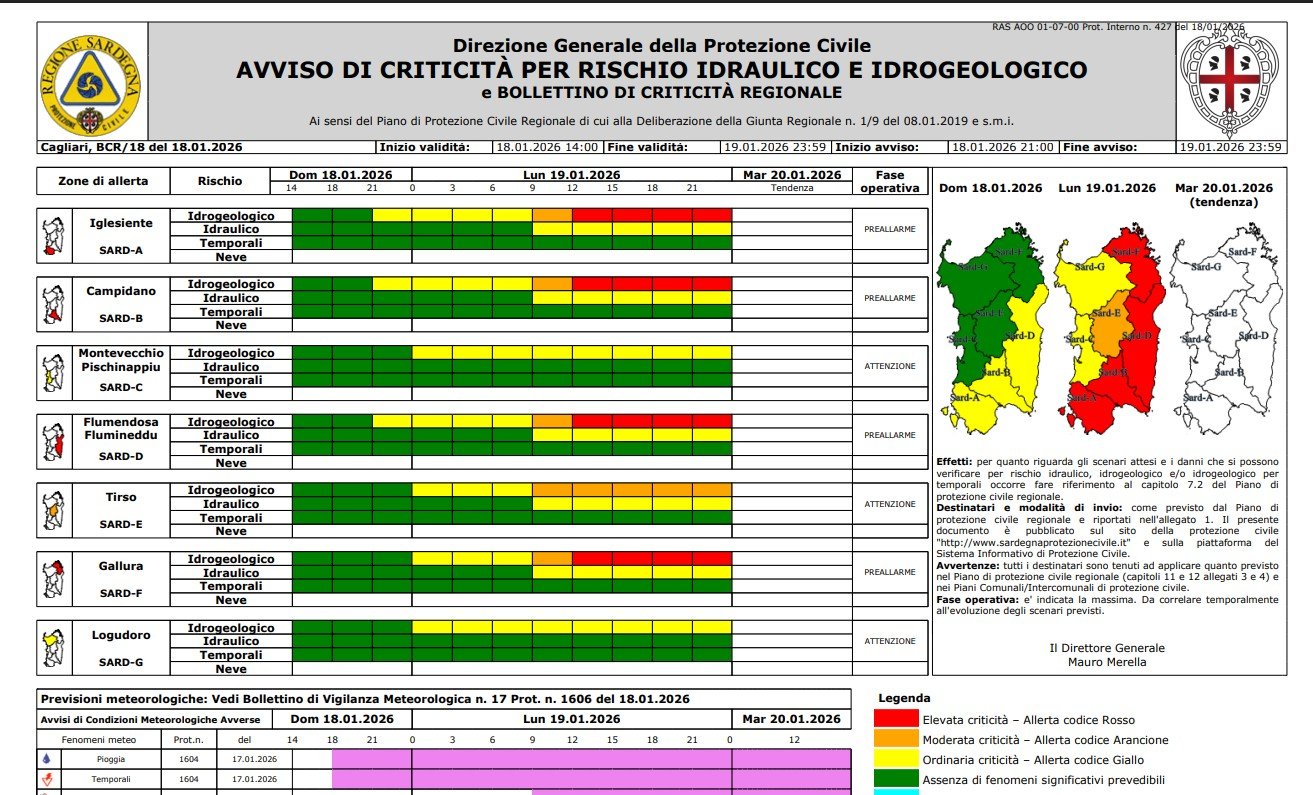Image resolution: width=1313 pixels, height=795 pixels.
Task: Click the 'Fase operativa' column header
Action: [x=890, y=181]
